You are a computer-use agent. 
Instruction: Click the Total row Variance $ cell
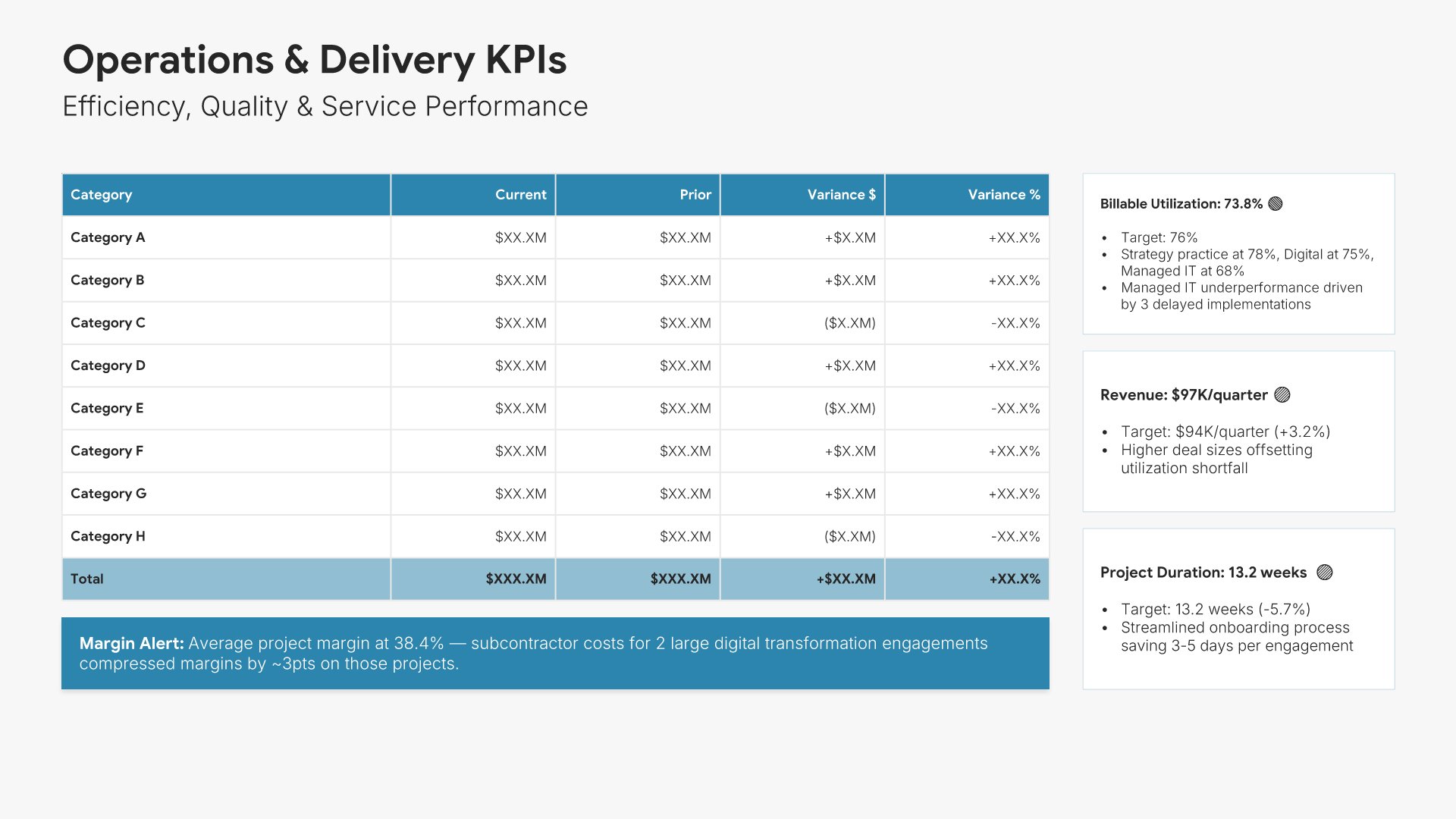pos(846,579)
